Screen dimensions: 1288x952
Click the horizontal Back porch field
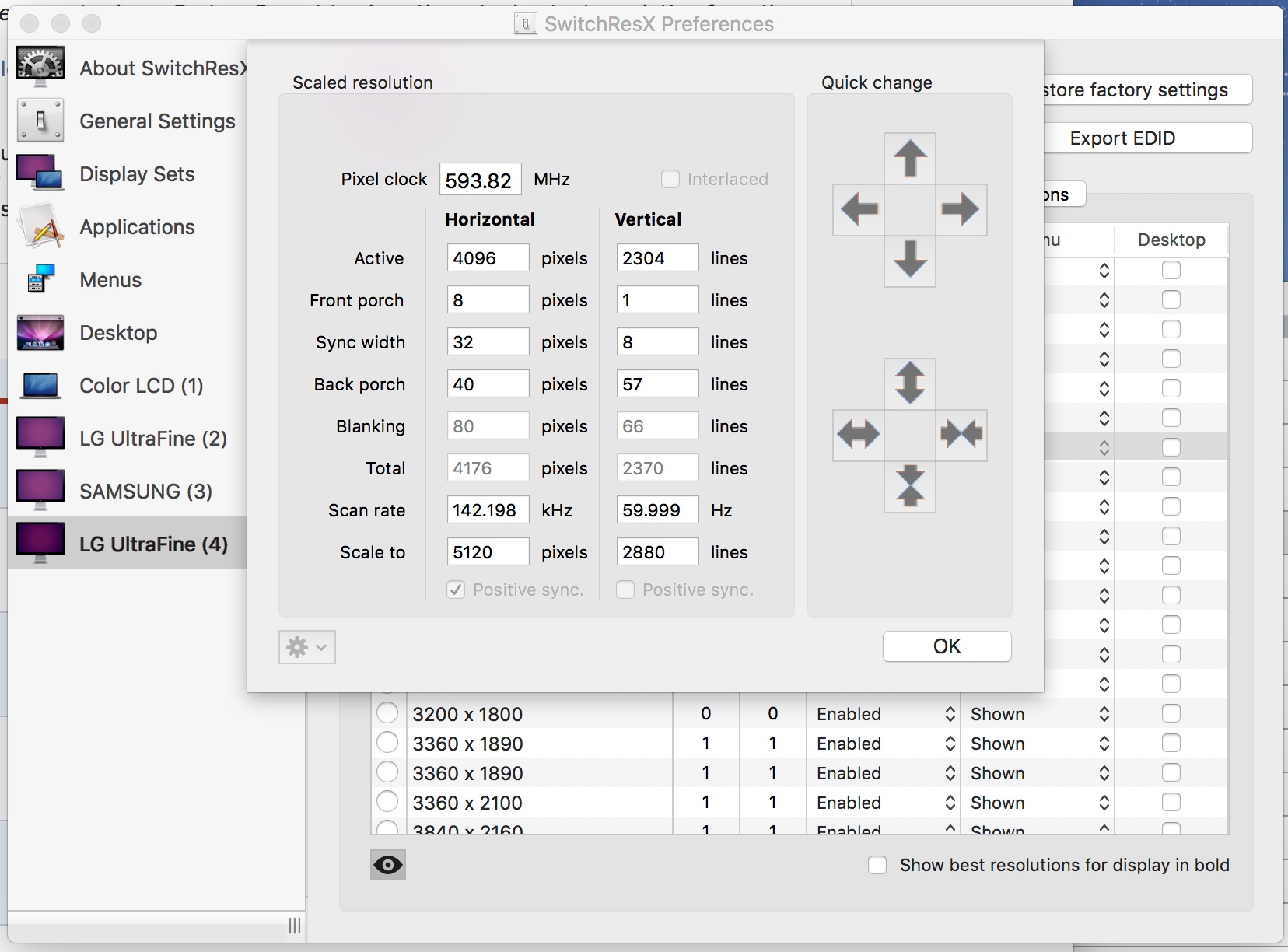[x=488, y=383]
